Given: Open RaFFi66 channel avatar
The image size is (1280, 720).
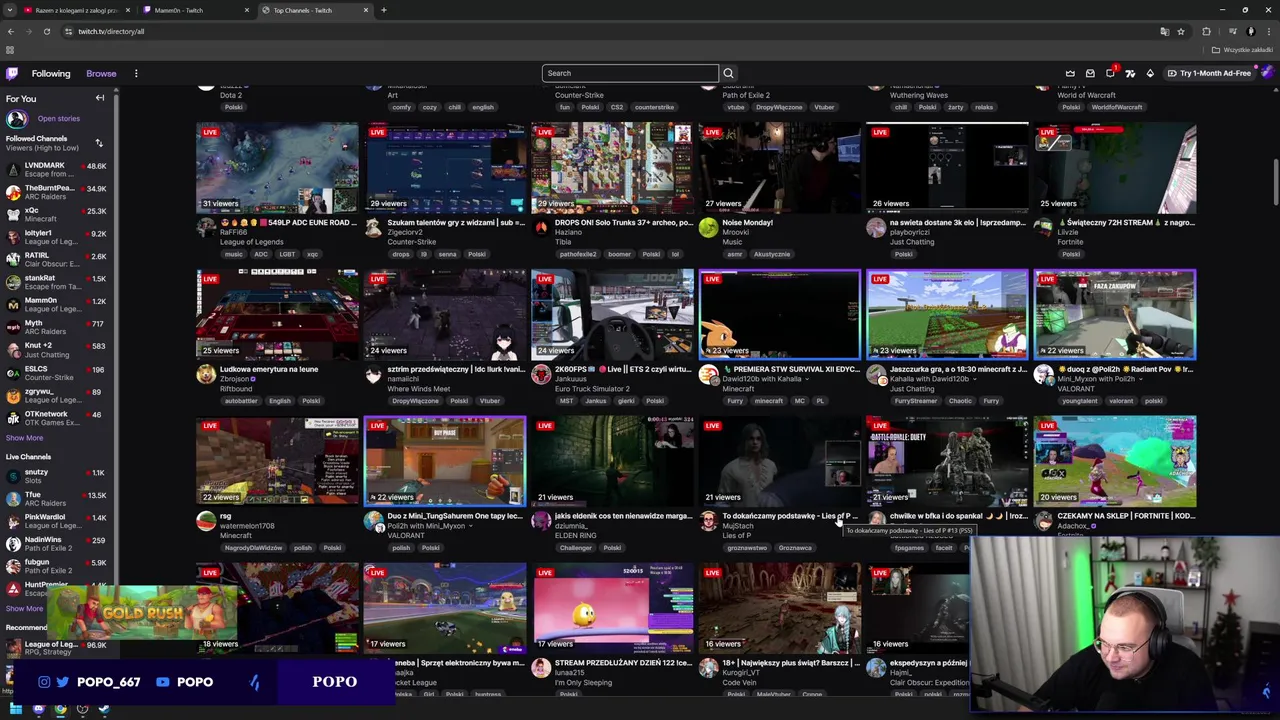Looking at the screenshot, I should [206, 228].
